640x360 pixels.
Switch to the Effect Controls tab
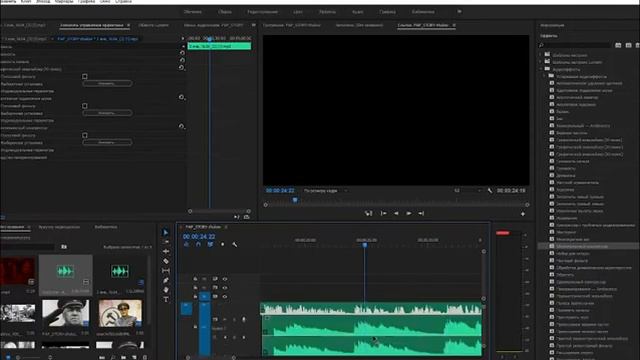[x=91, y=25]
